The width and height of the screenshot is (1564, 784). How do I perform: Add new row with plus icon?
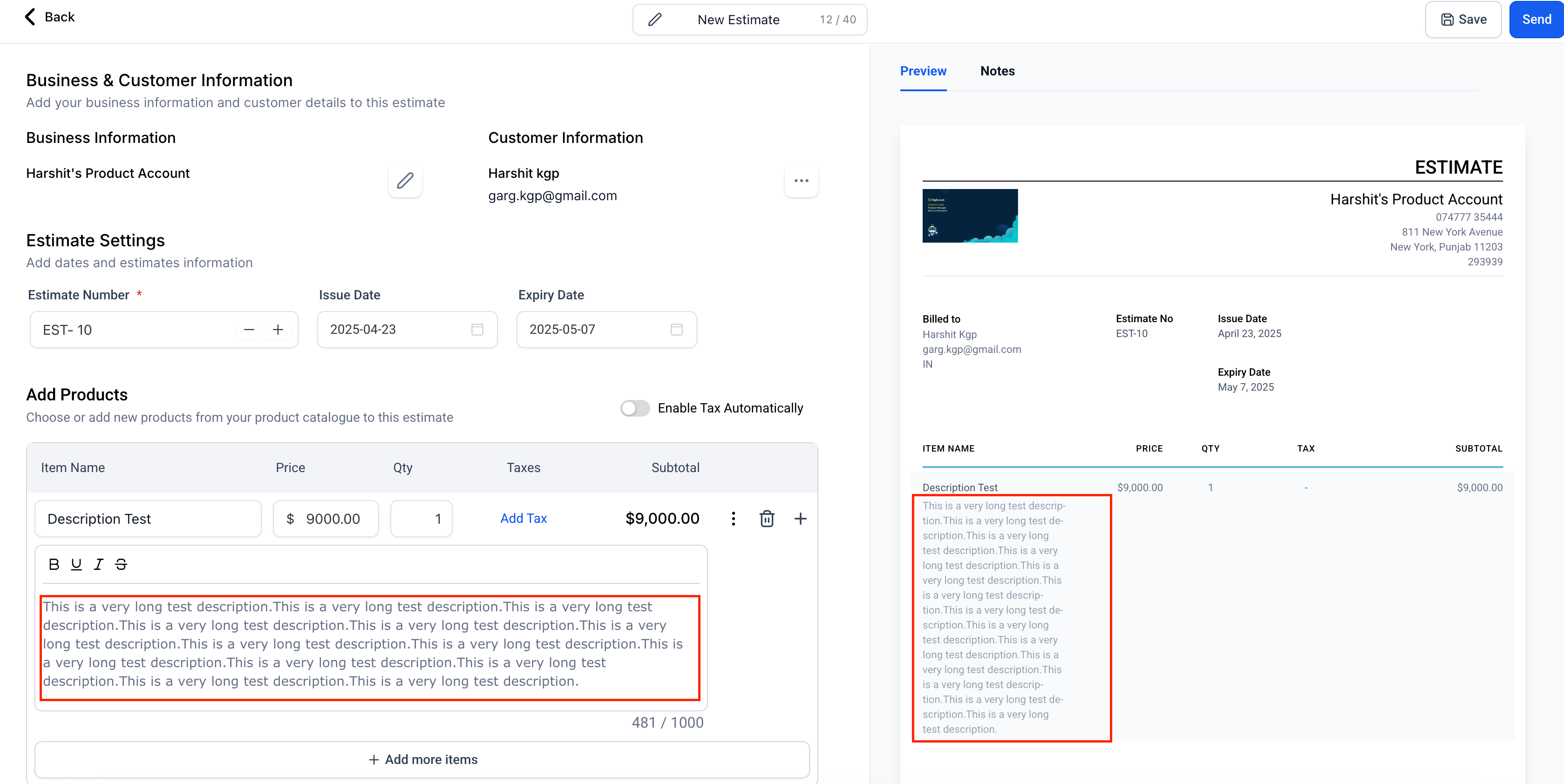(800, 519)
